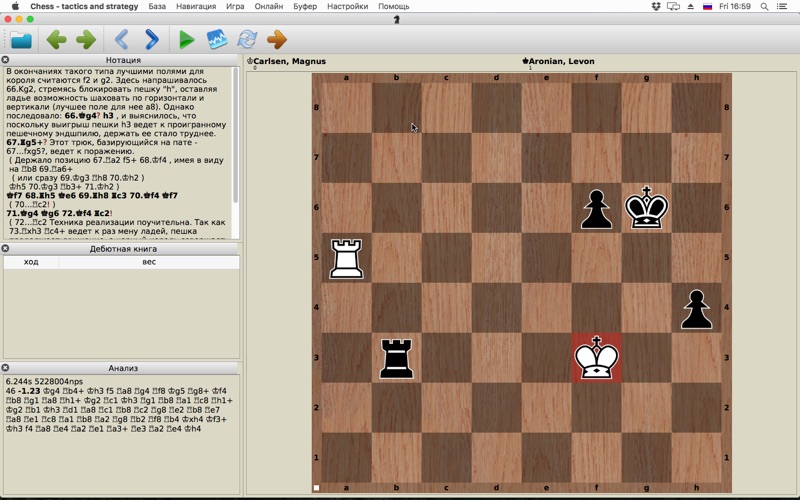Select the black pawn on f6
Viewport: 800px width, 500px height.
coord(596,209)
